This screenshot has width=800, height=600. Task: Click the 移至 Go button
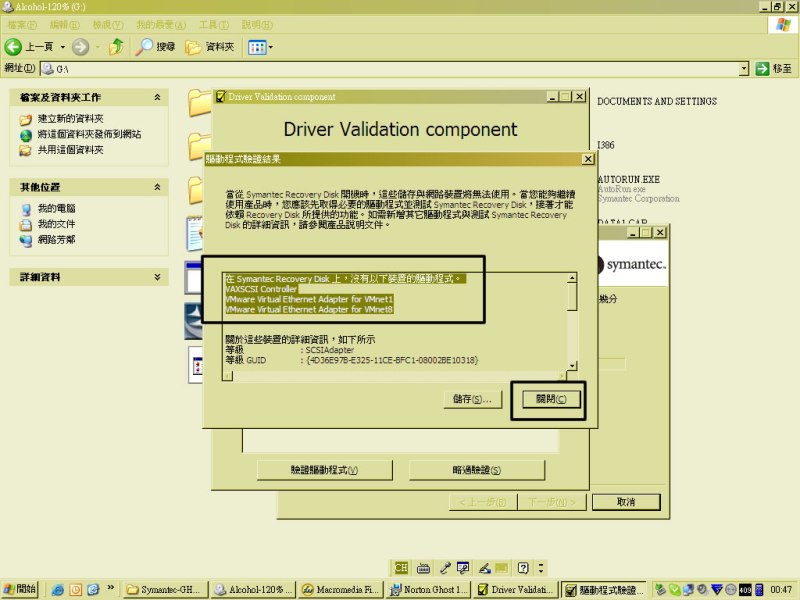tap(774, 68)
